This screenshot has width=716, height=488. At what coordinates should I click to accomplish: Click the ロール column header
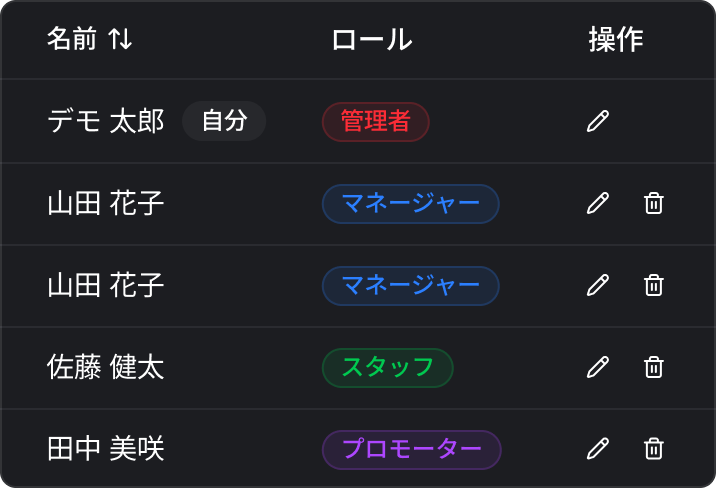(x=371, y=40)
